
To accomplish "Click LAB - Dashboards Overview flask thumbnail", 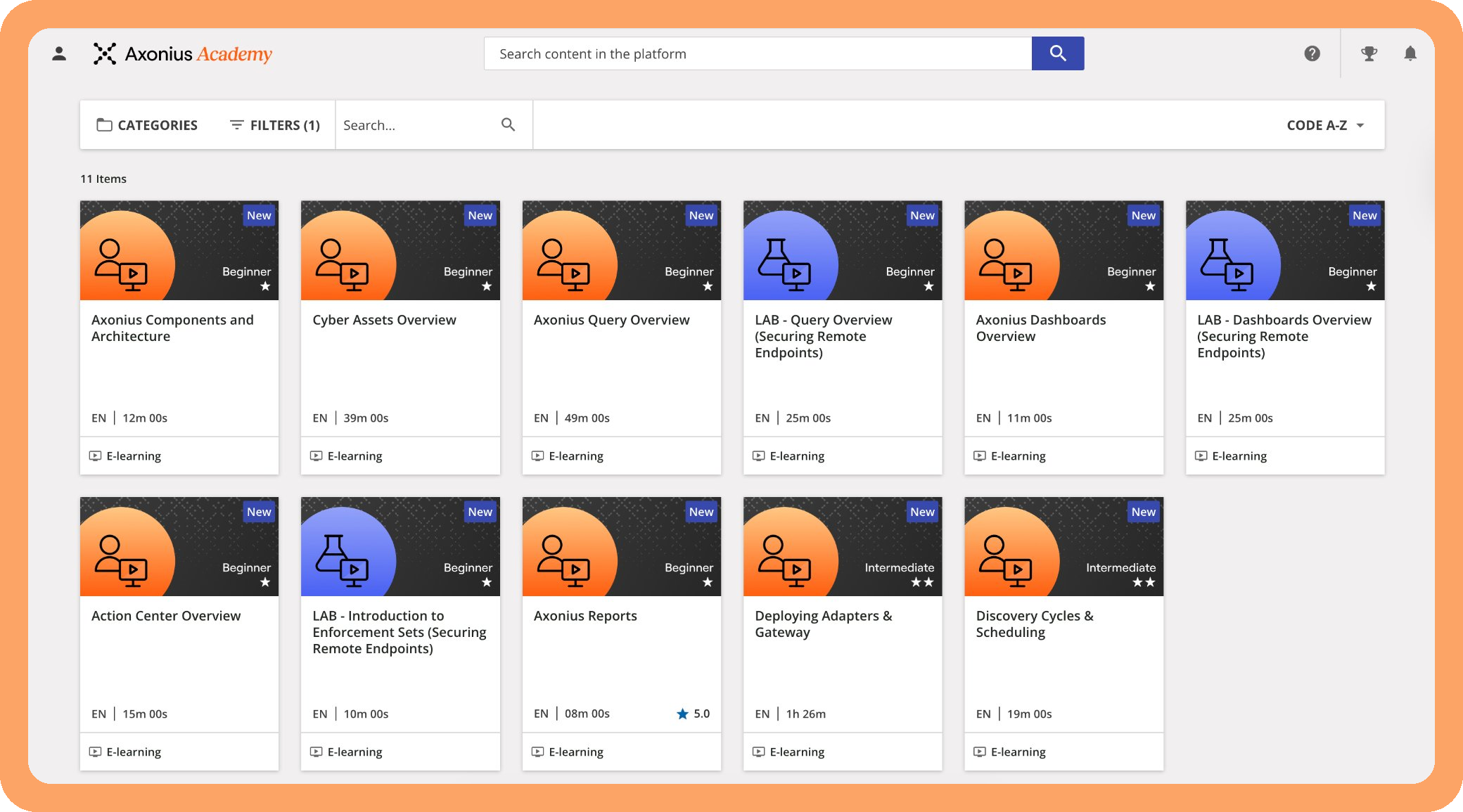I will click(1284, 251).
